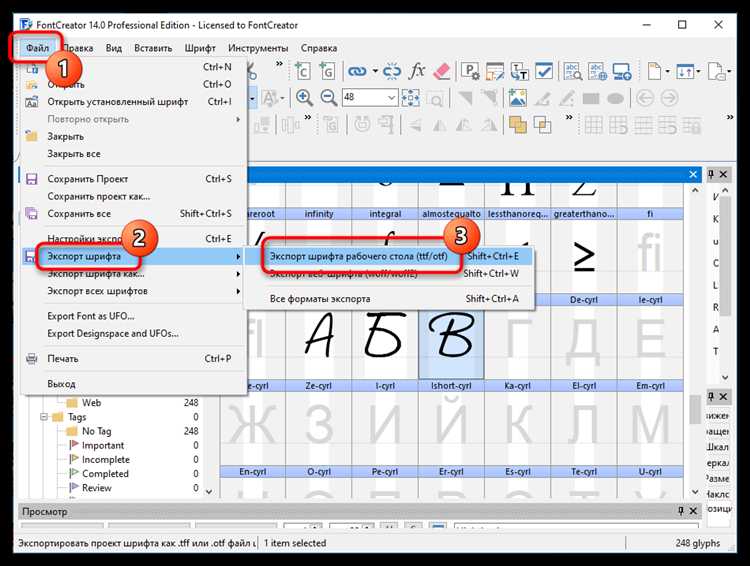Click the add character C icon
Screen dimensions: 750x566
click(x=302, y=71)
